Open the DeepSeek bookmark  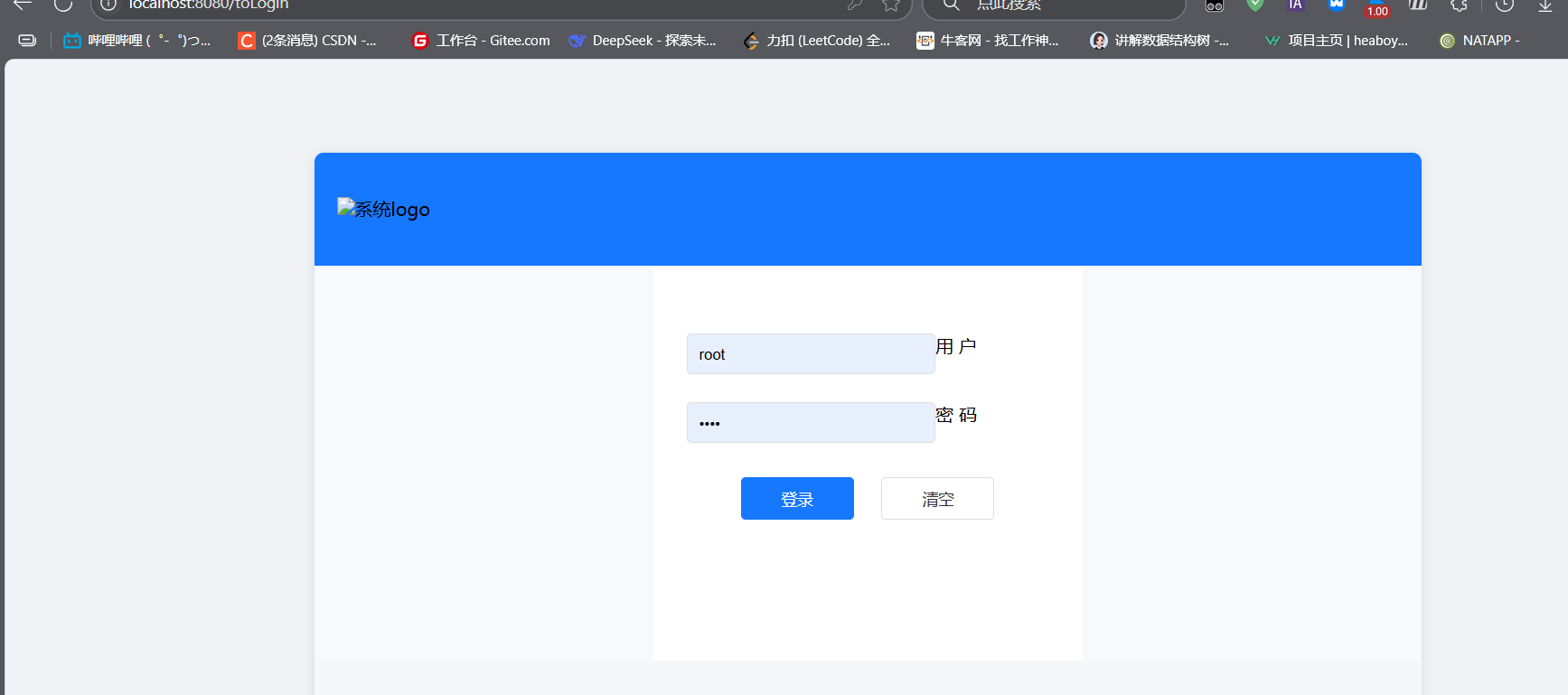643,41
